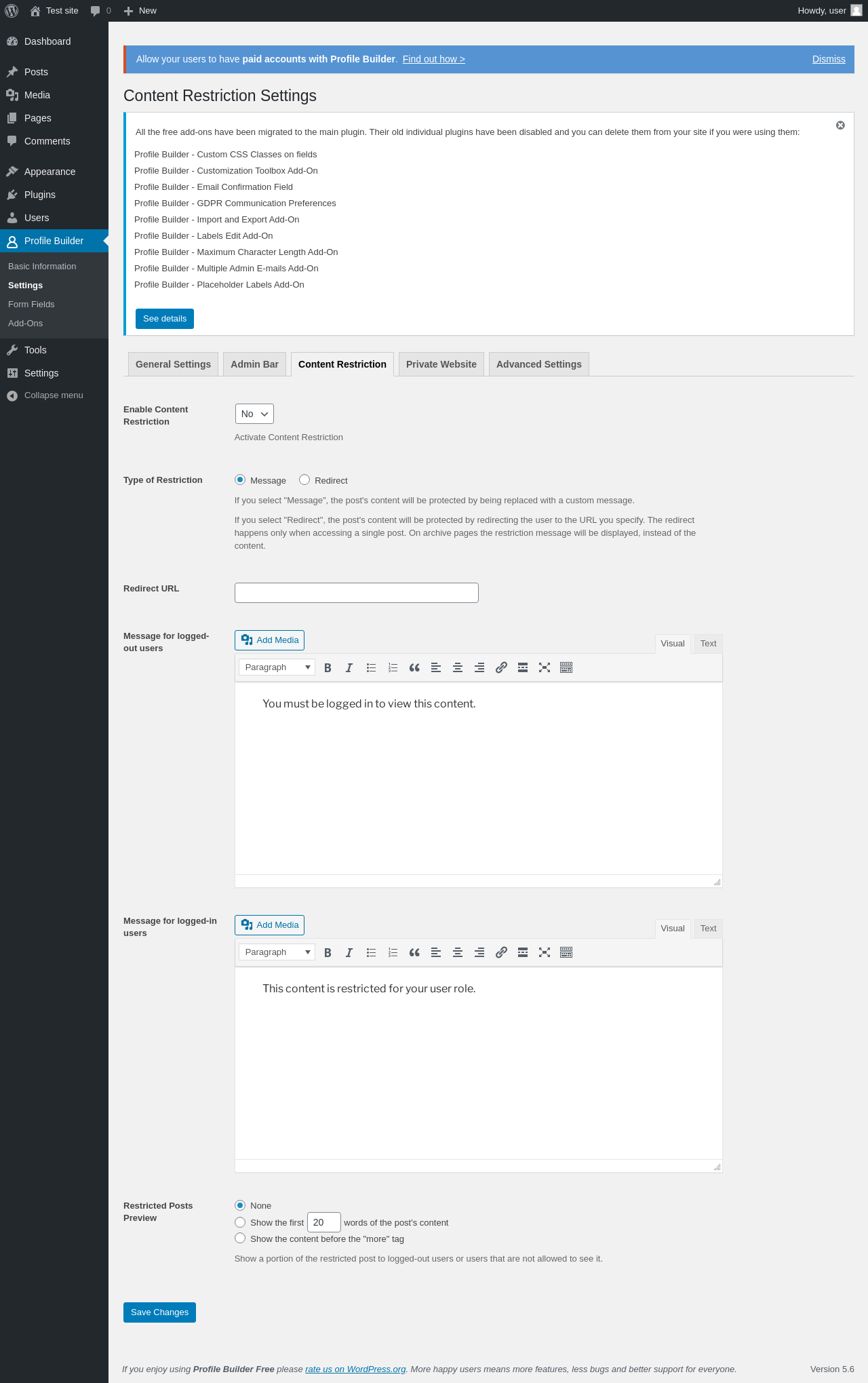Visit Test site from the admin bar
The height and width of the screenshot is (1383, 868).
54,11
